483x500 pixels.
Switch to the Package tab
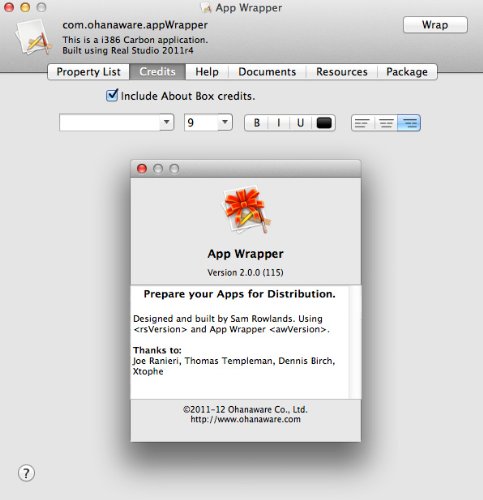coord(407,72)
